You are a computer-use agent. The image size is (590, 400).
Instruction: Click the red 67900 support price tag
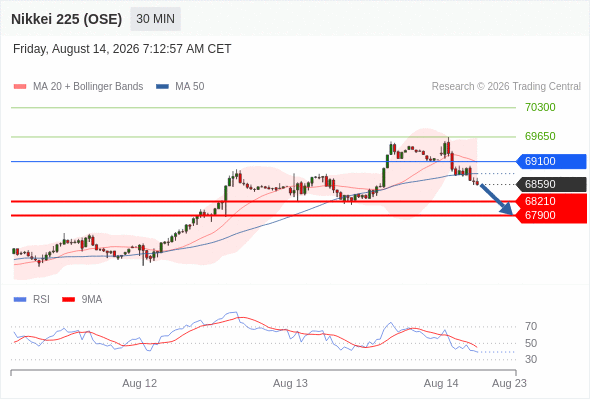point(551,216)
